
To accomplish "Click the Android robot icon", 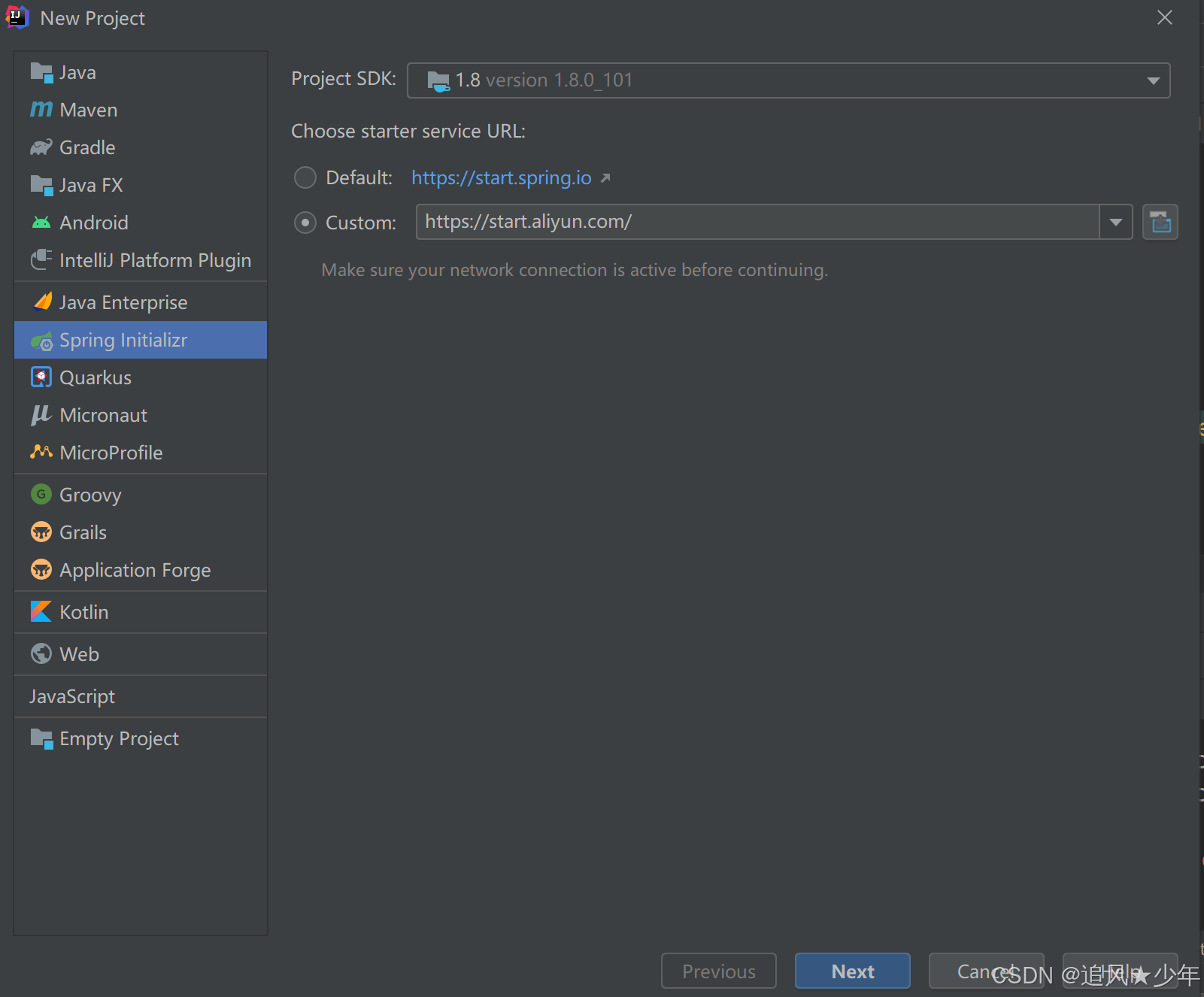I will coord(41,223).
